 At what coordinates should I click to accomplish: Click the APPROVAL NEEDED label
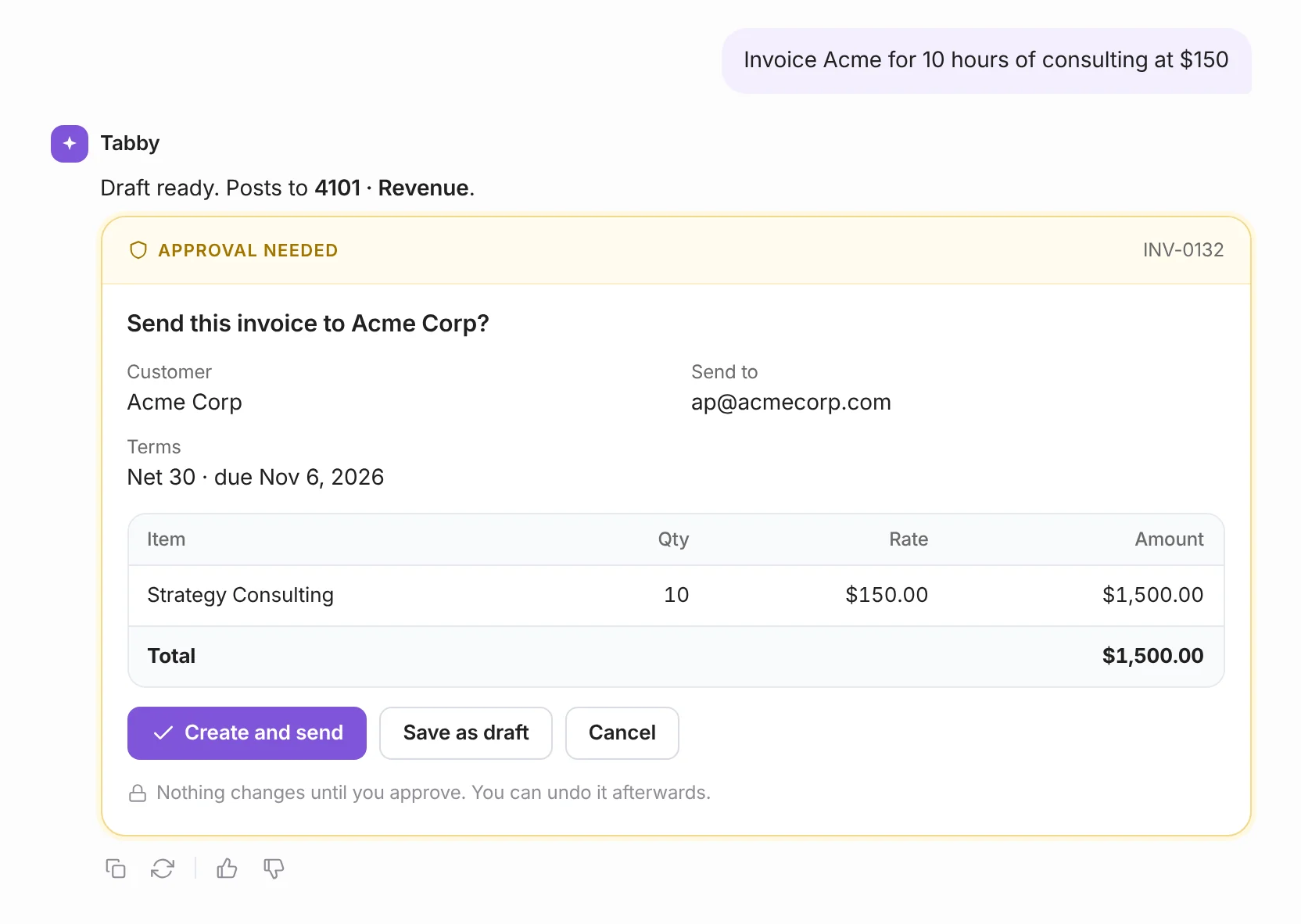(248, 250)
